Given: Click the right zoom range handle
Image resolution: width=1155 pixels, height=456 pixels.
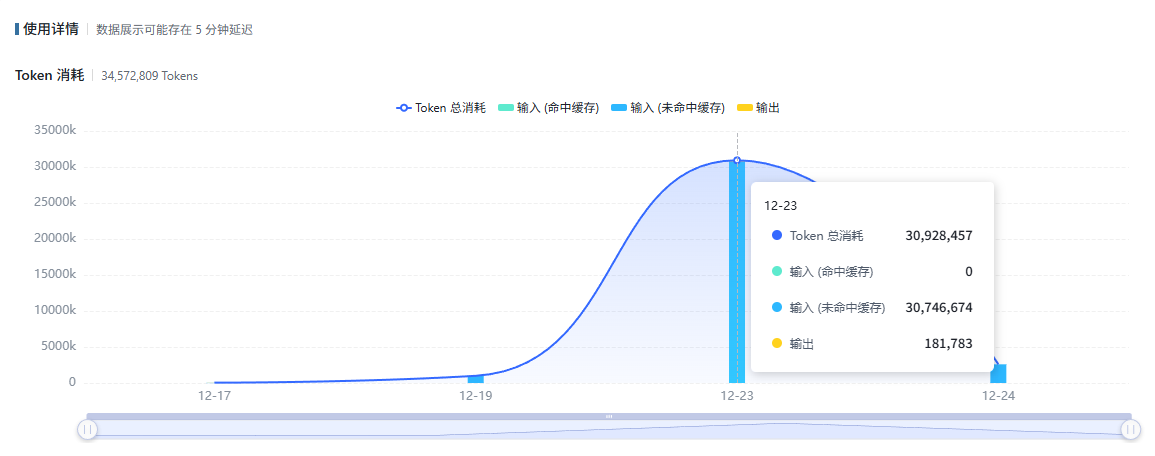Looking at the screenshot, I should coord(1130,429).
